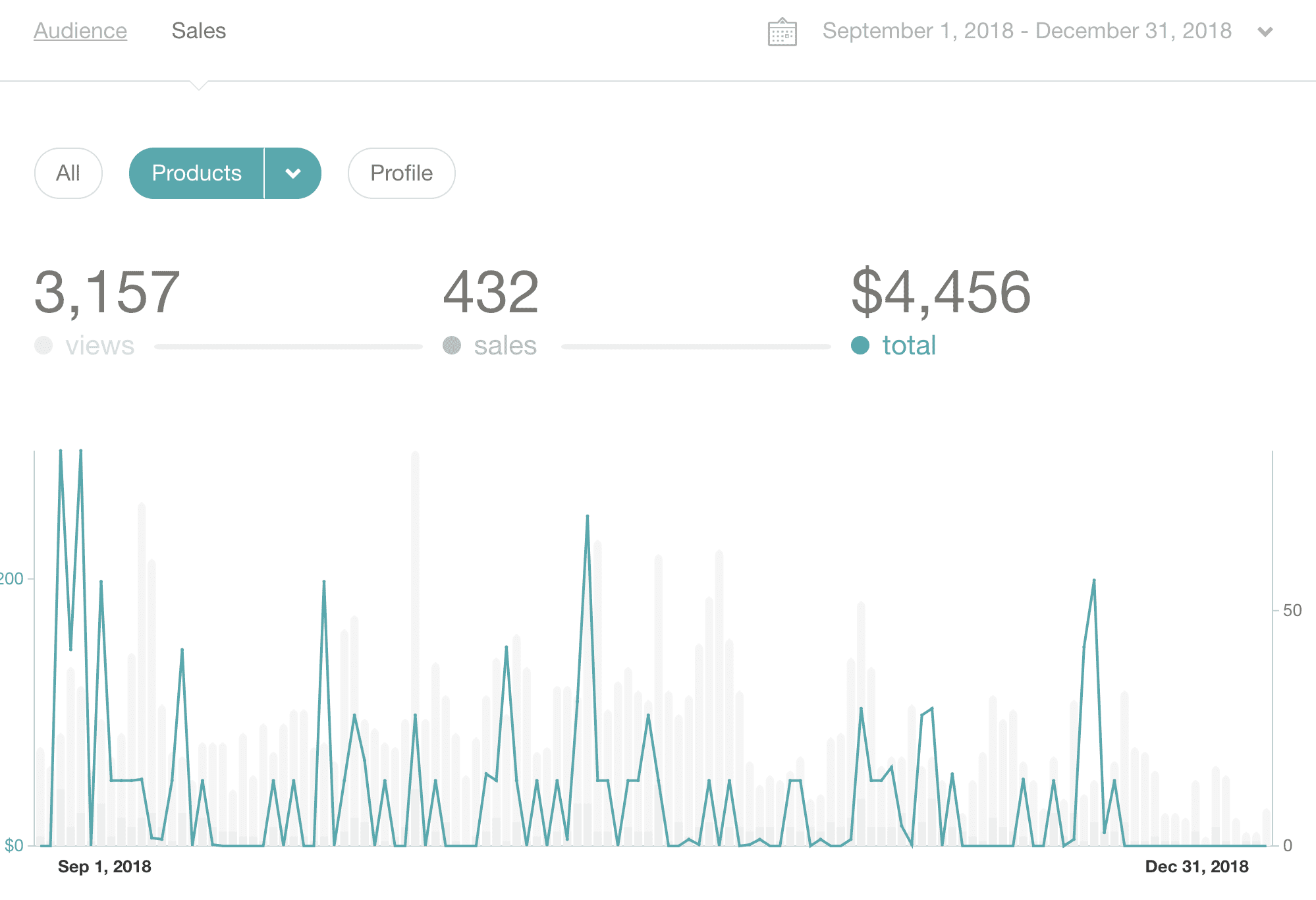Click the Sep 1, 2018 axis label
1316x900 pixels.
click(104, 866)
